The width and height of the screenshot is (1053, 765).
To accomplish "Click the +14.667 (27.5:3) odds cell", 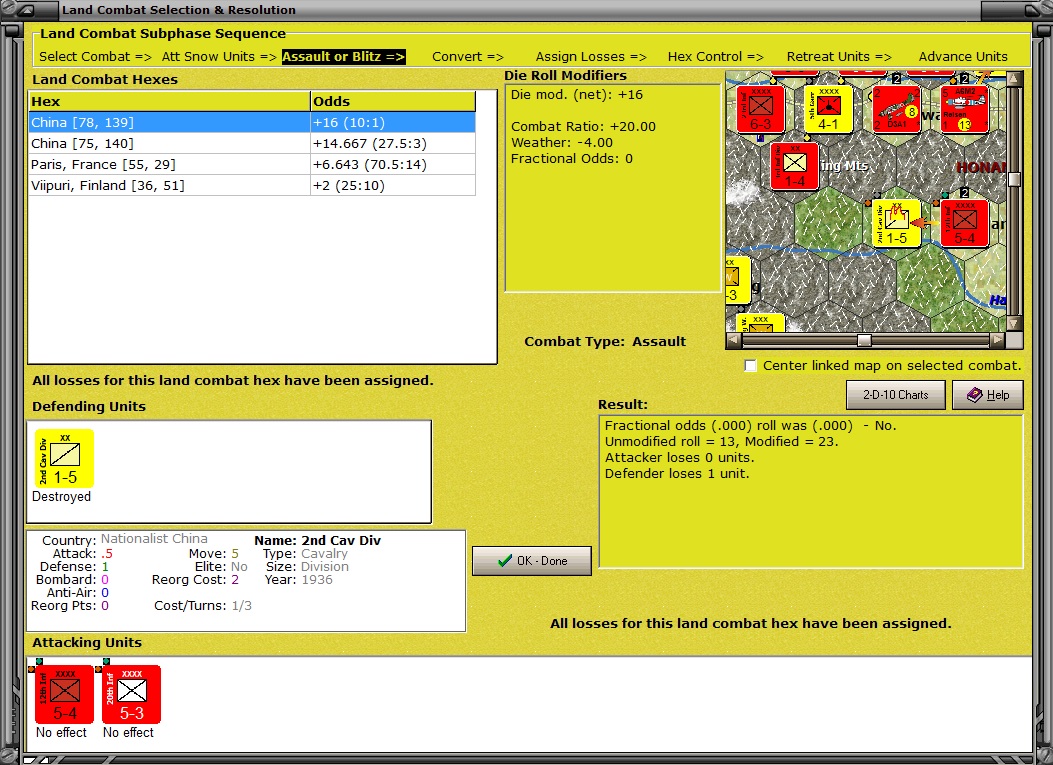I will pos(393,143).
